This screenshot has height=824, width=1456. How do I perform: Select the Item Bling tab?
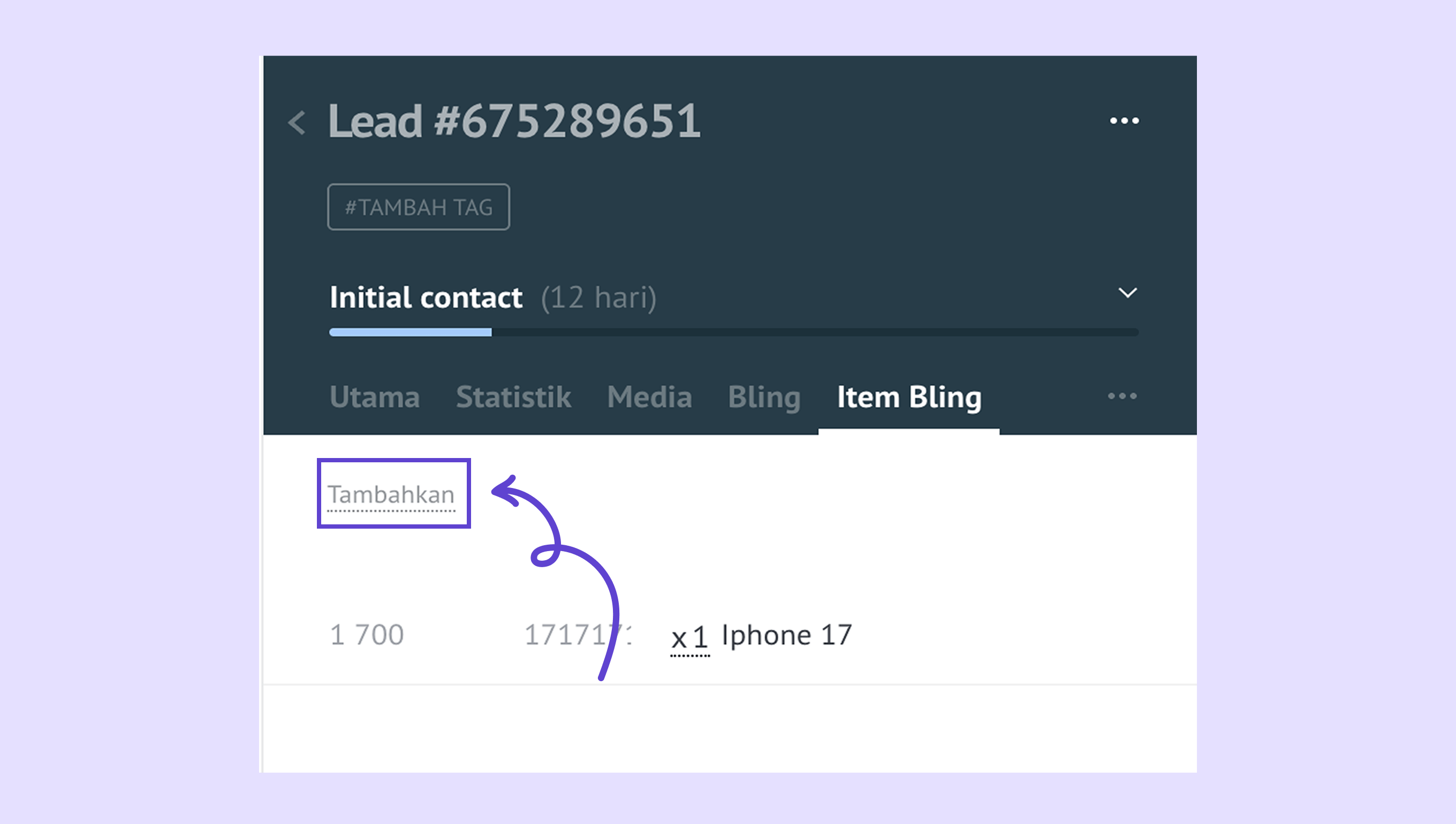pos(909,396)
